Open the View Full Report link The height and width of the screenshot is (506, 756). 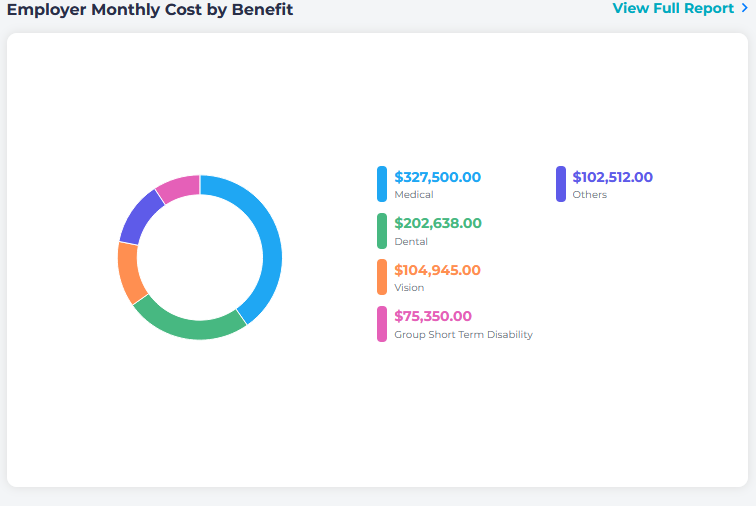coord(673,9)
